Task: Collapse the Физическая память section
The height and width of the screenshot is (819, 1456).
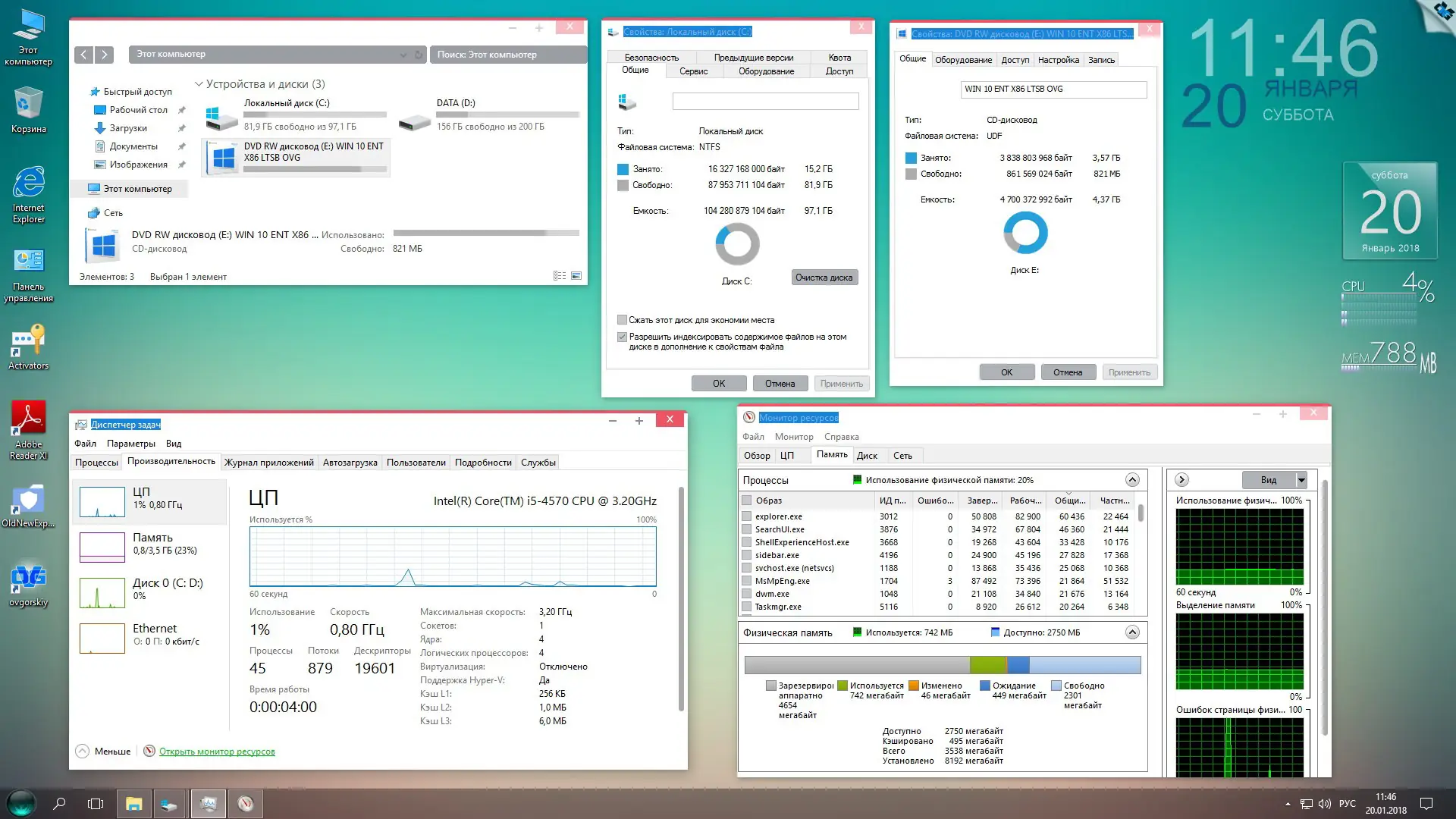Action: [1131, 632]
